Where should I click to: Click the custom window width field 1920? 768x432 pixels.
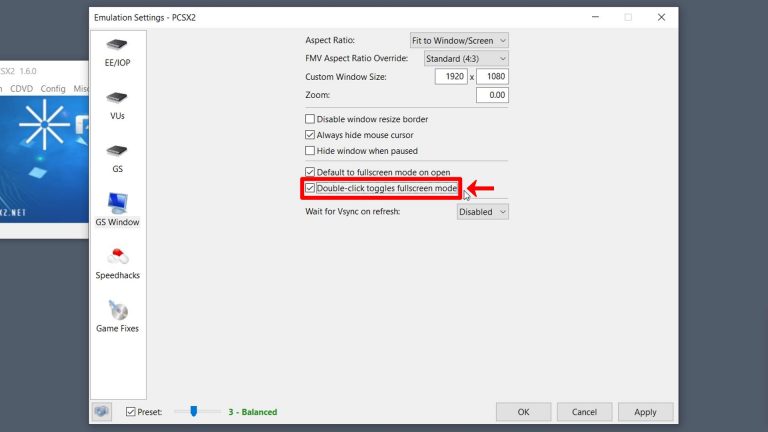pos(451,76)
